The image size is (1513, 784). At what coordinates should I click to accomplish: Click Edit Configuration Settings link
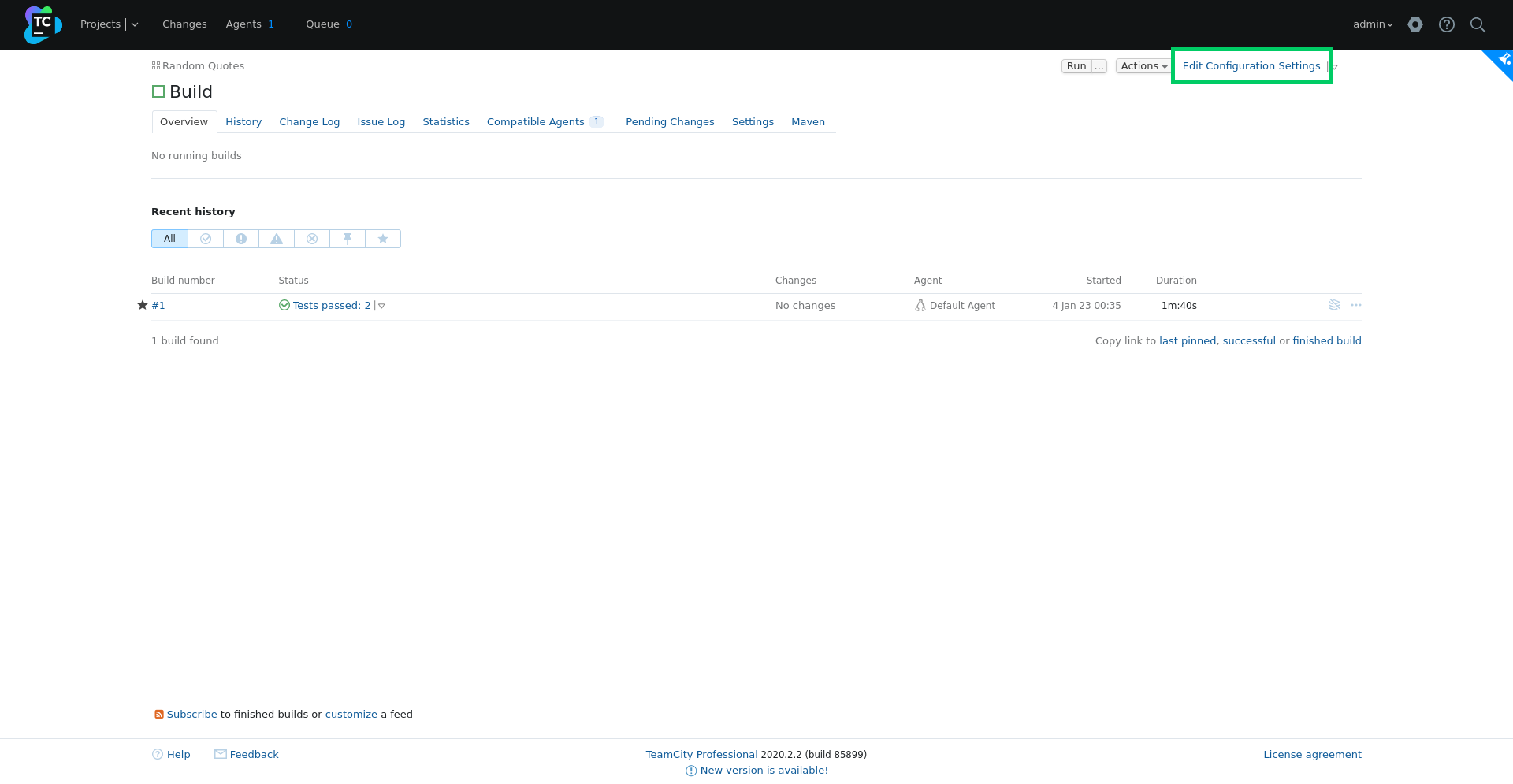[x=1251, y=66]
